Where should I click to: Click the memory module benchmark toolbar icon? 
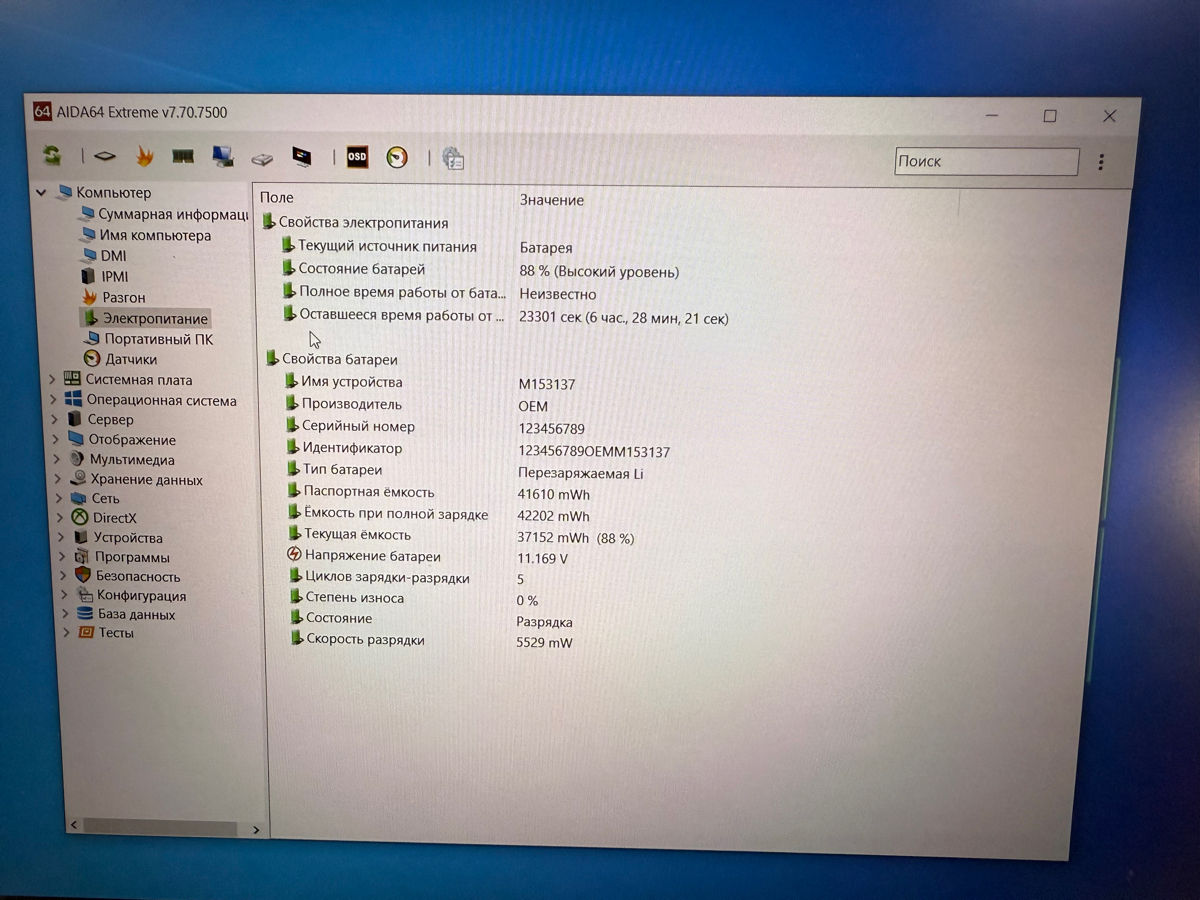point(183,156)
